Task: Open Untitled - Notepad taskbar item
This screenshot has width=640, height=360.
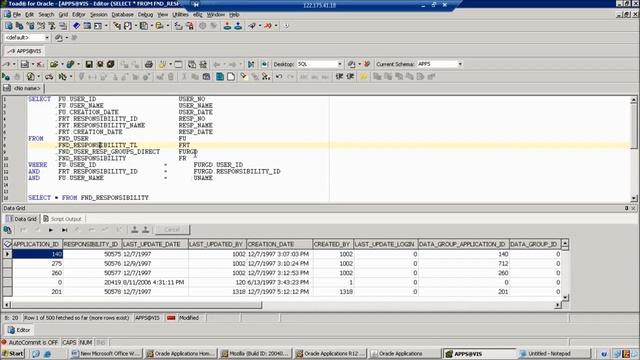Action: 554,353
